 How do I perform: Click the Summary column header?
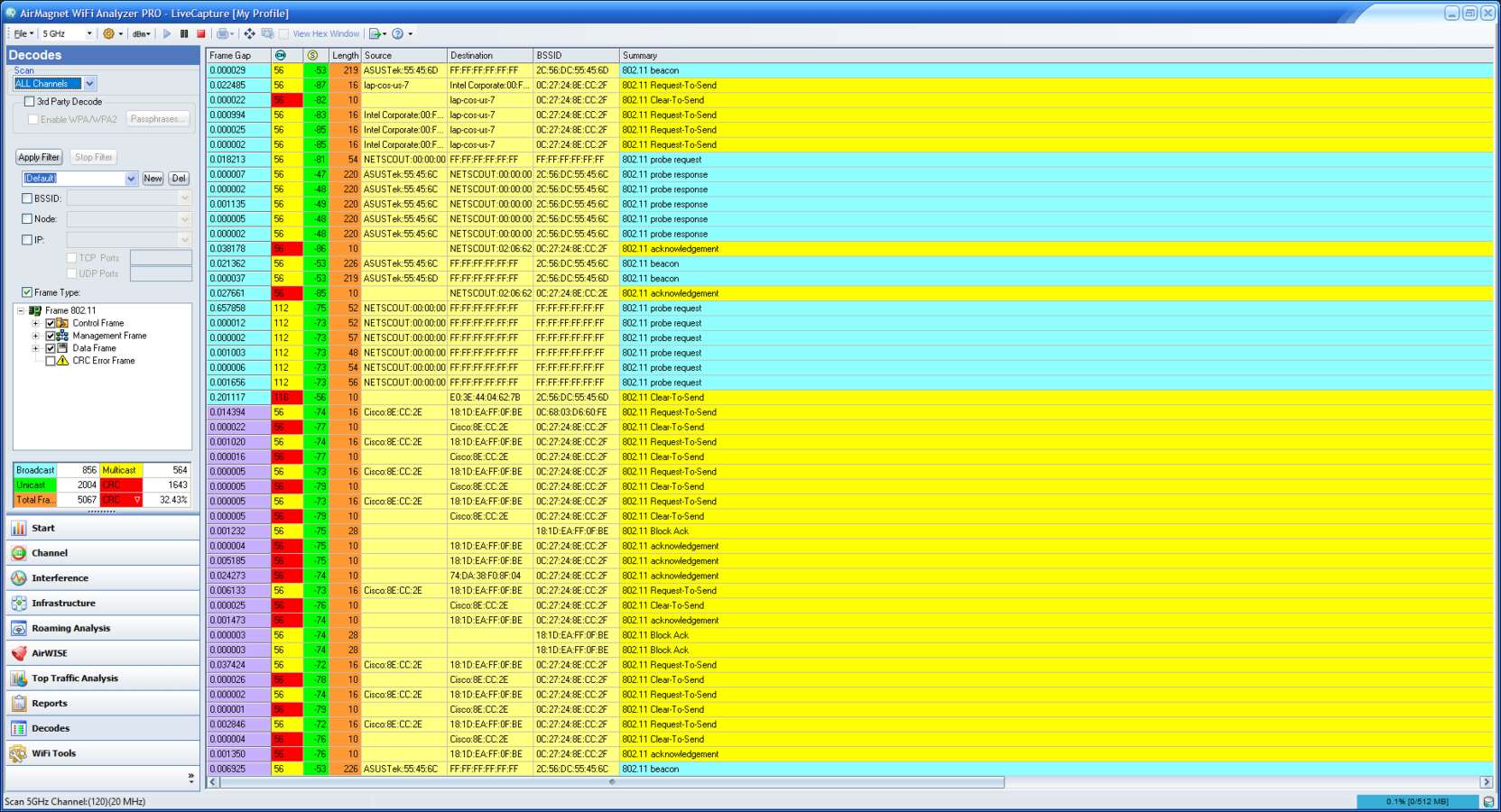click(1056, 55)
